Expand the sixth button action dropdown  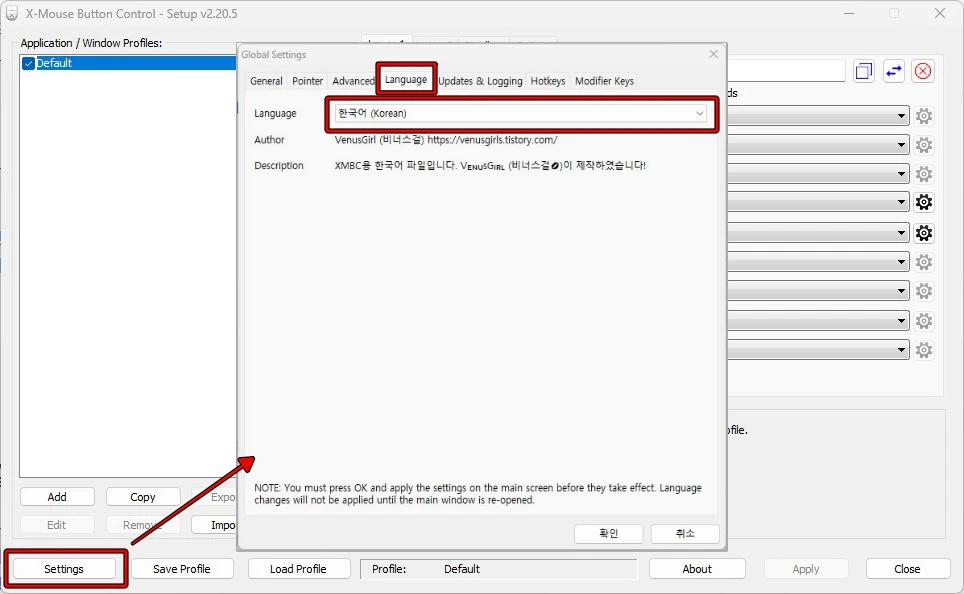click(901, 262)
